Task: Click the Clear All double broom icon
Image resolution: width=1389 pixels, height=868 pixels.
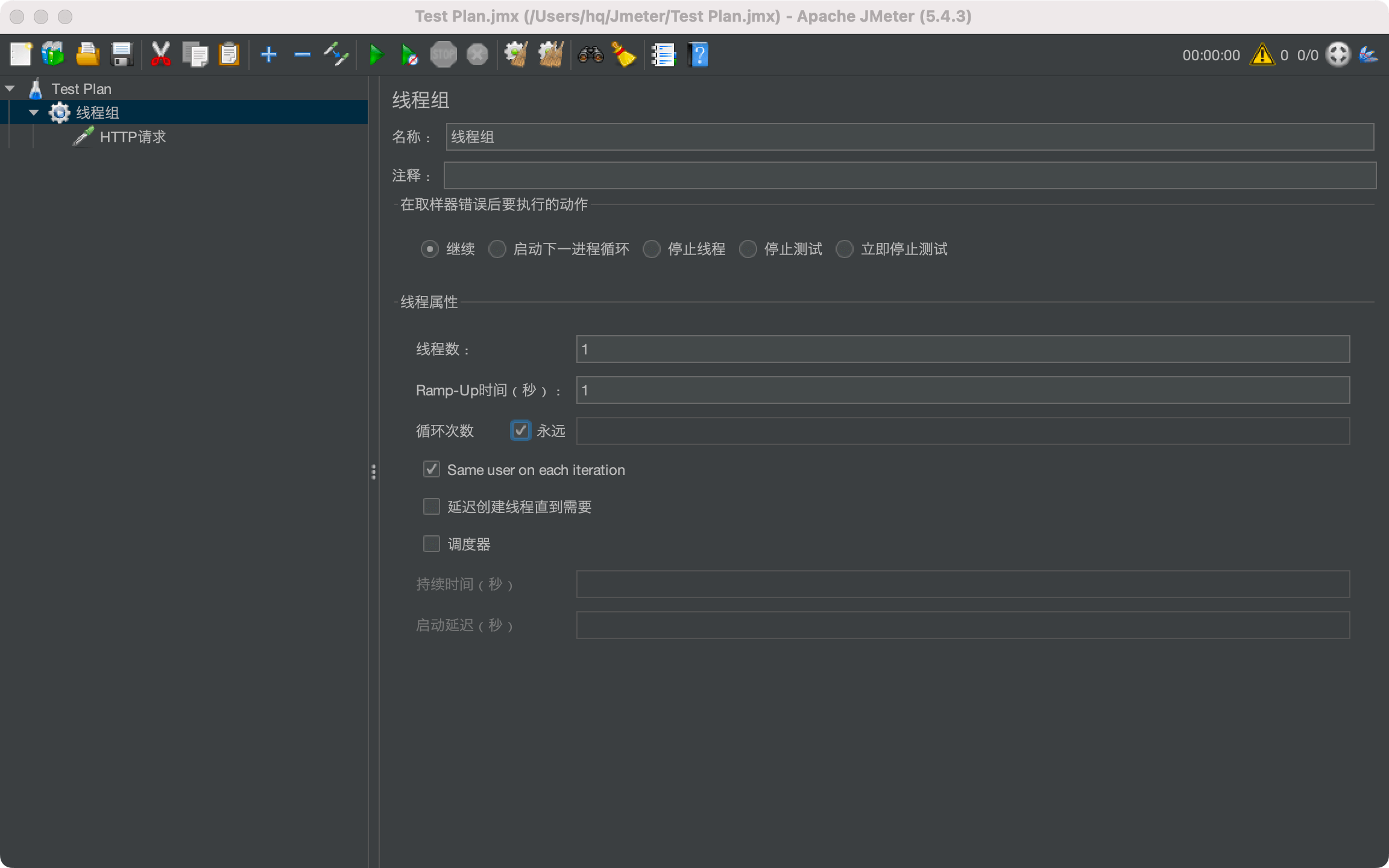Action: [551, 55]
